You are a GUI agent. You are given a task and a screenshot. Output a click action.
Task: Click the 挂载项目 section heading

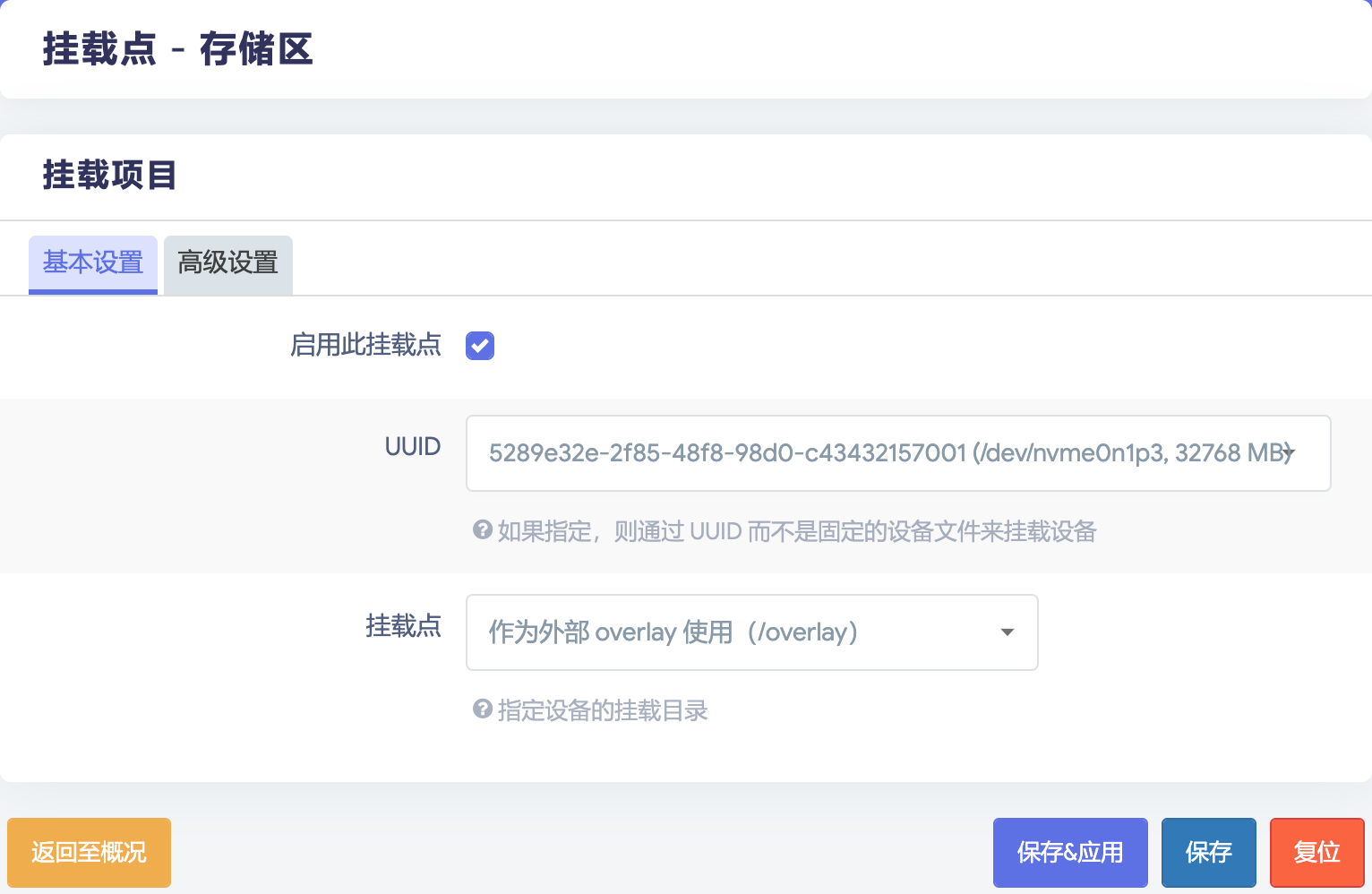[x=109, y=175]
